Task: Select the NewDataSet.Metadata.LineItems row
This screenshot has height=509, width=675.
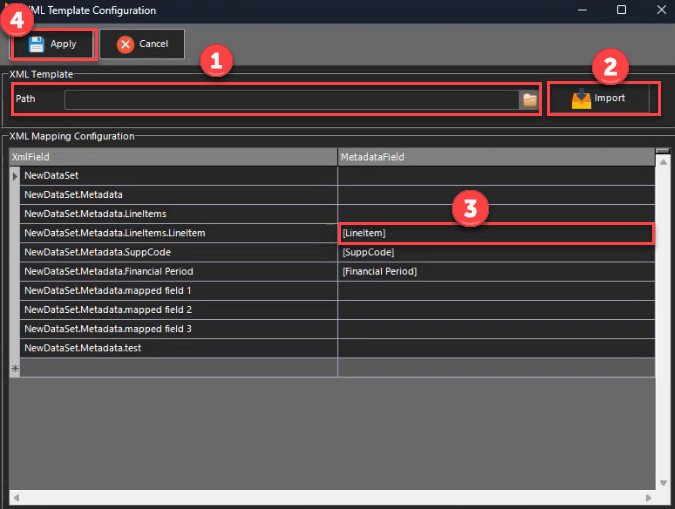Action: (178, 214)
